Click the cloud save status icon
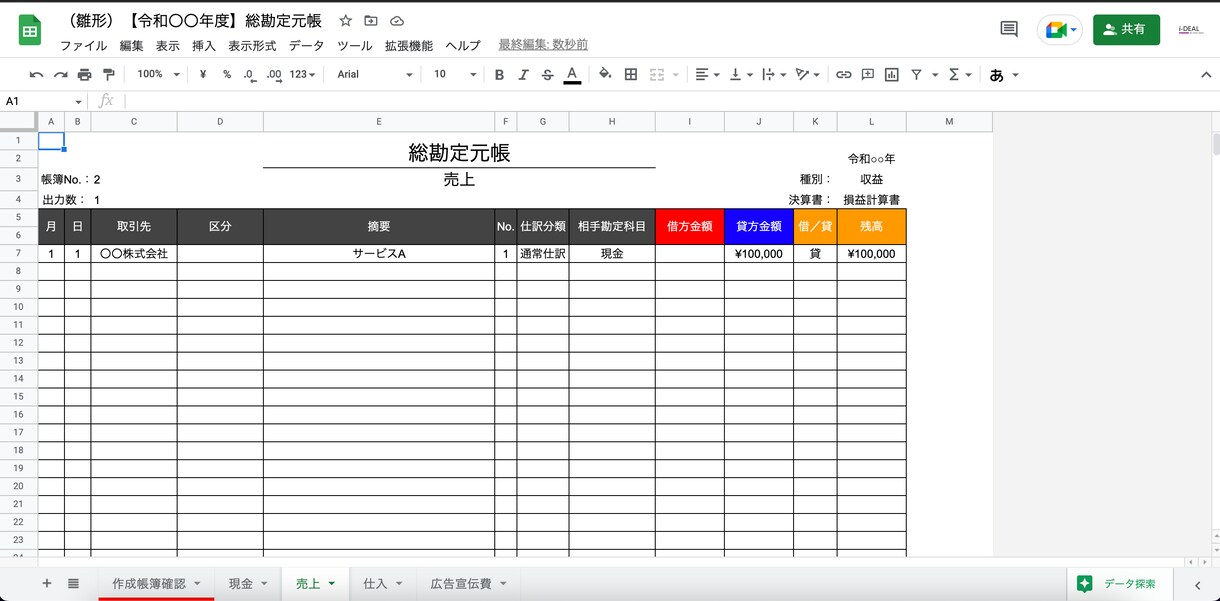The width and height of the screenshot is (1220, 601). (397, 21)
